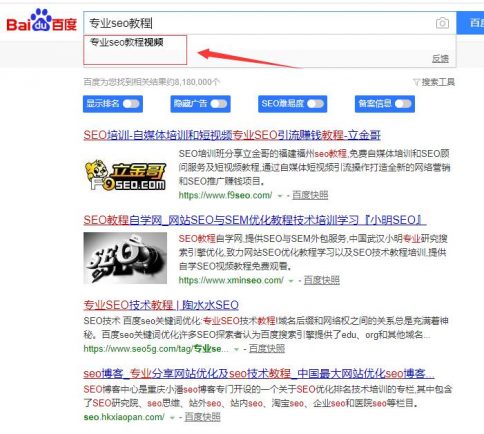
Task: Open URL https://www.seo5g.com/tag/
Action: pos(156,349)
